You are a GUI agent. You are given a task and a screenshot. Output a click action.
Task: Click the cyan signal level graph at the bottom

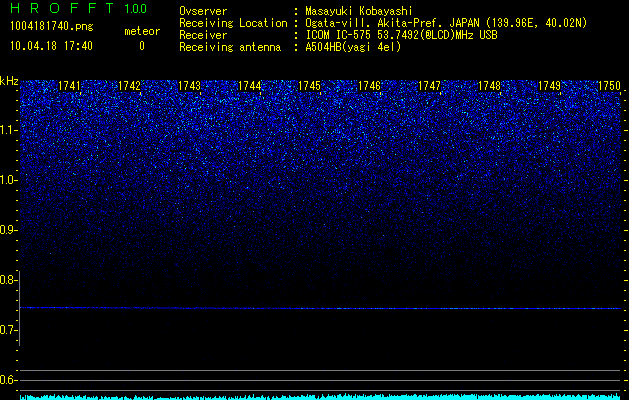click(x=320, y=397)
